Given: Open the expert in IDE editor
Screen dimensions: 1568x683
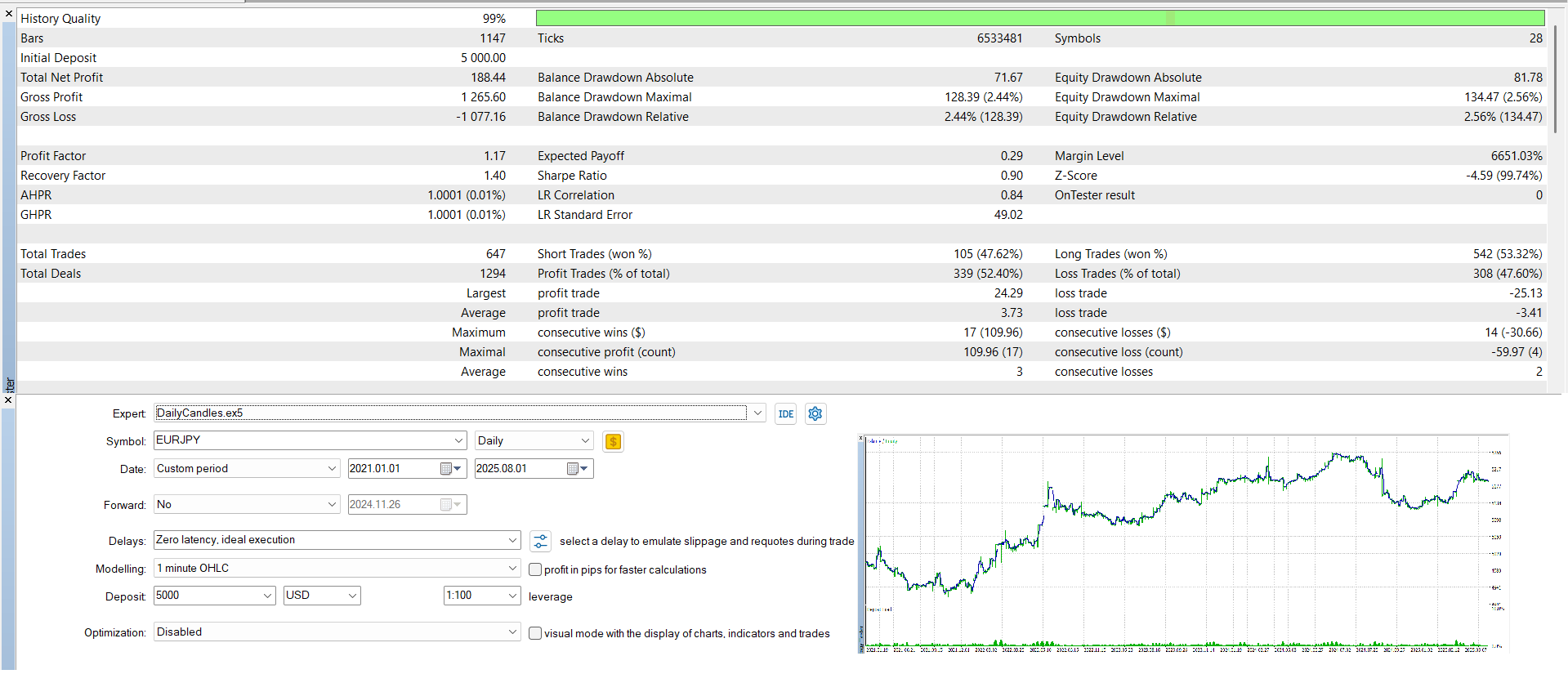Looking at the screenshot, I should [x=786, y=413].
